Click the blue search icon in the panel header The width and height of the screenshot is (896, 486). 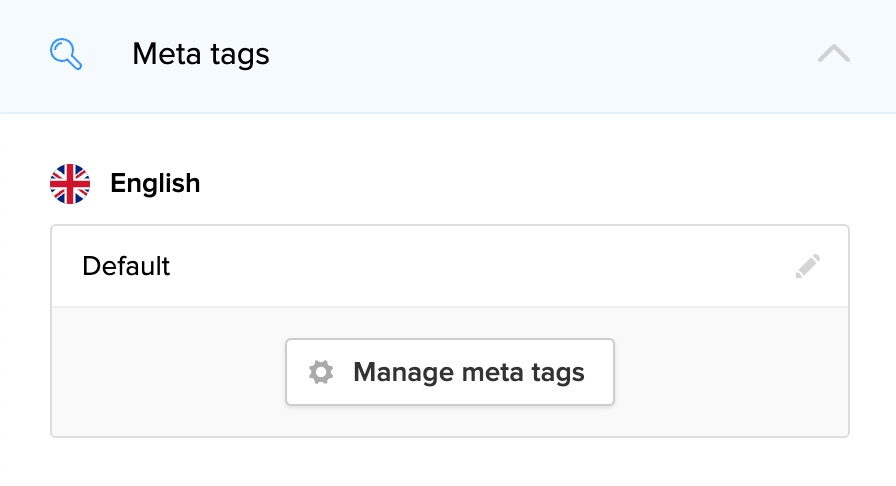click(x=66, y=54)
